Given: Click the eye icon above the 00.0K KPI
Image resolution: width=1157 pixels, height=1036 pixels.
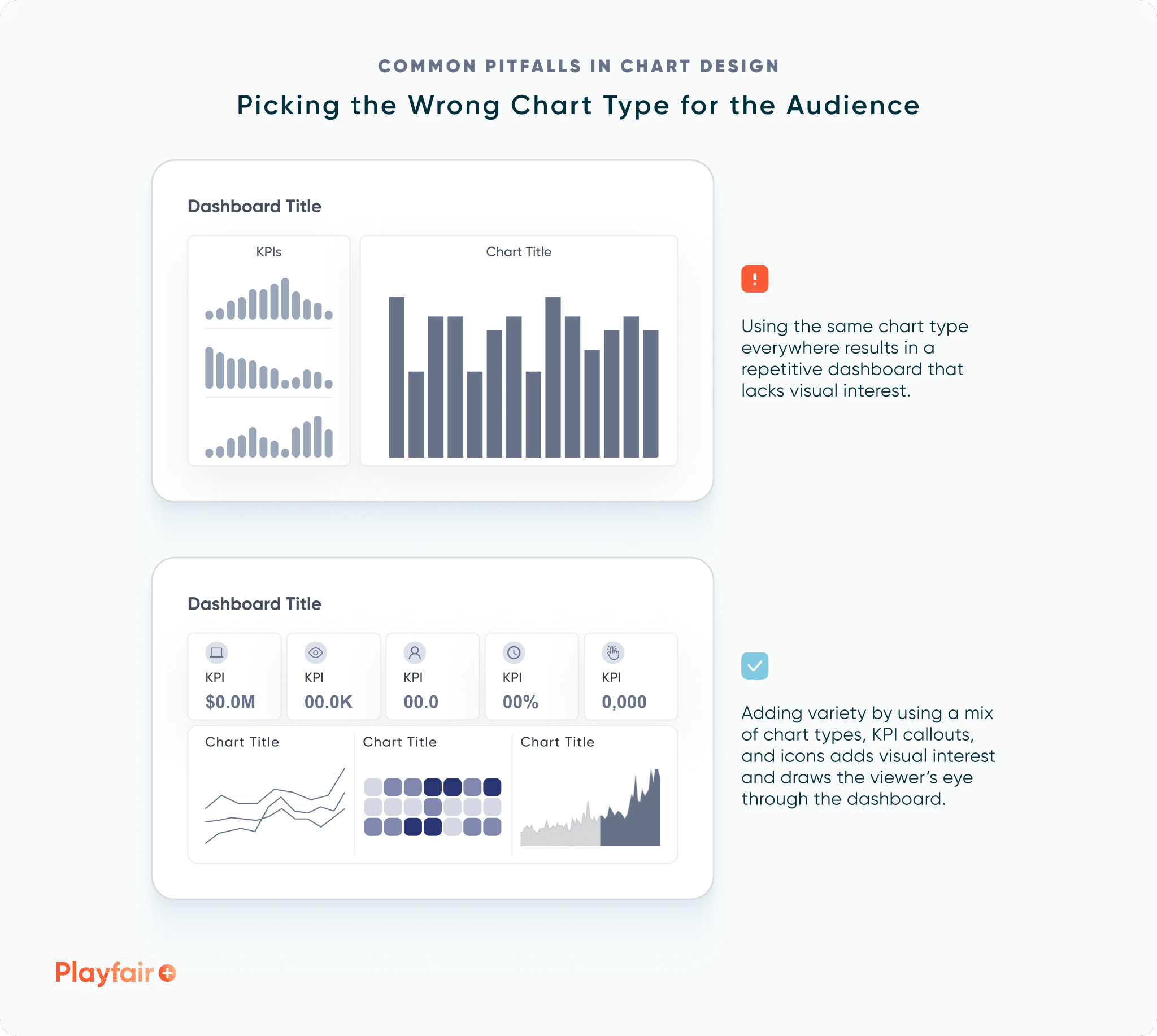Looking at the screenshot, I should [x=315, y=654].
